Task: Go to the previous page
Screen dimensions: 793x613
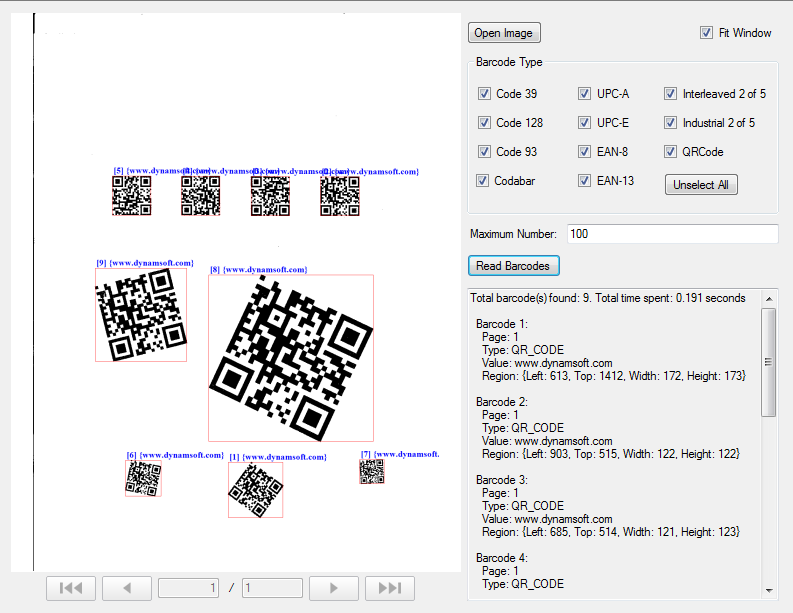Action: 127,588
